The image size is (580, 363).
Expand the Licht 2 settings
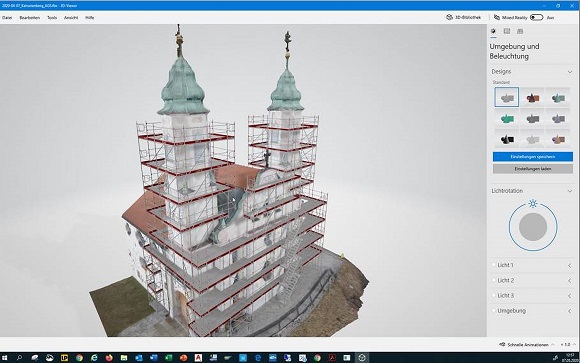point(570,280)
